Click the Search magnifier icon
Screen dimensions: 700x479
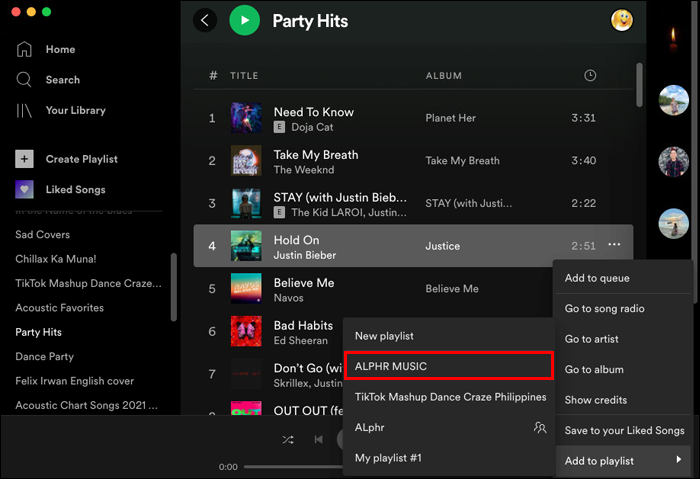tap(25, 80)
